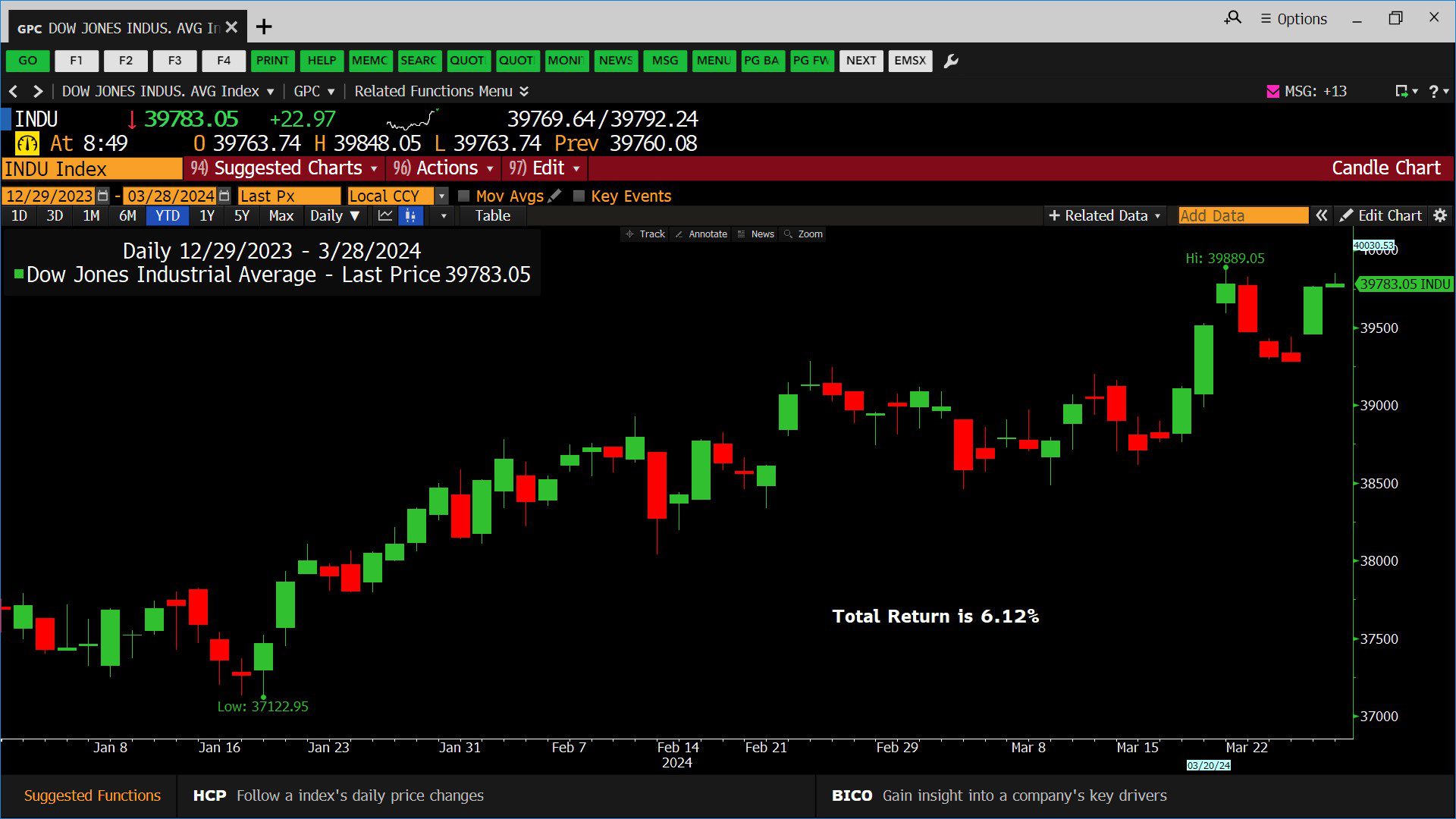Image resolution: width=1456 pixels, height=819 pixels.
Task: Select the 03/20/24 date marker on axis
Action: (x=1209, y=765)
